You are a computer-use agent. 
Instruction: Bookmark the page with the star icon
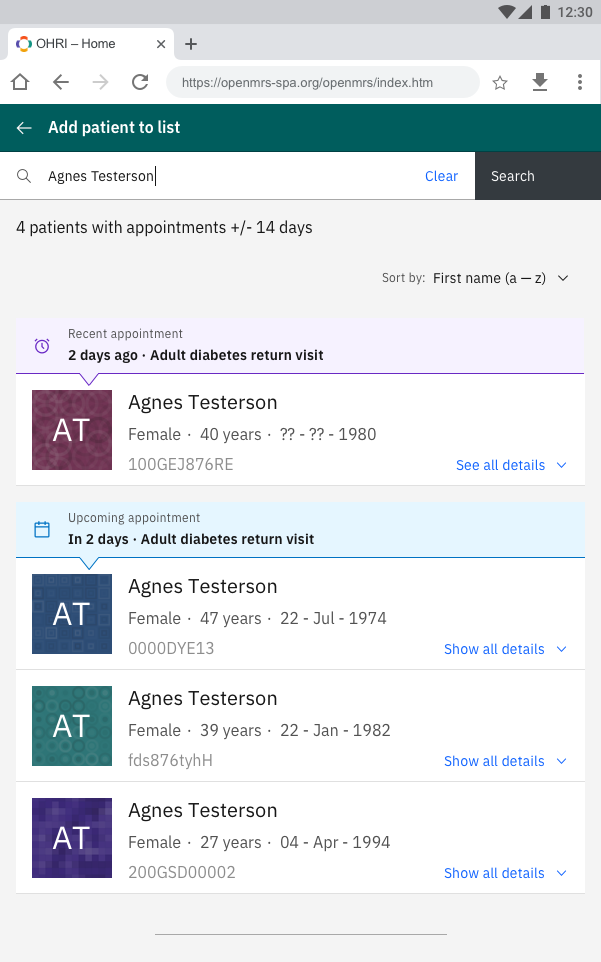500,83
